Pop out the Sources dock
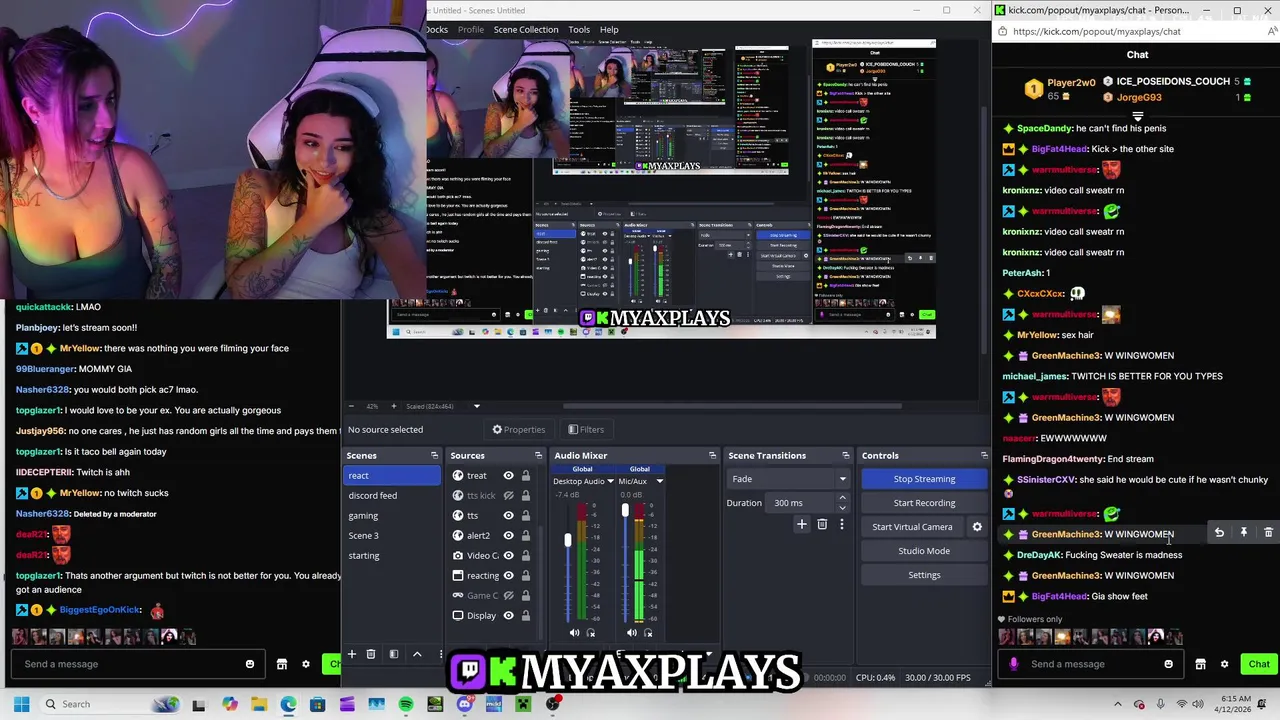The height and width of the screenshot is (720, 1280). [538, 456]
